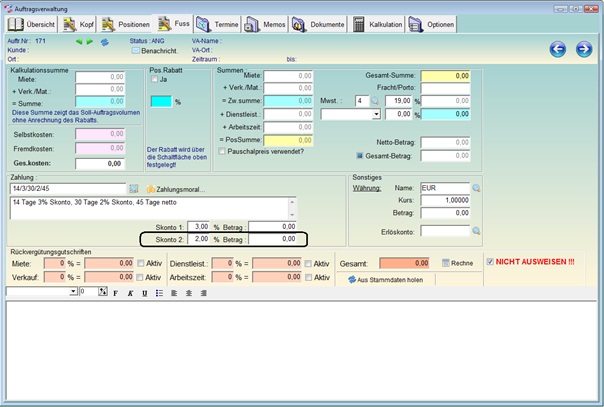Go to the next order using right arrow
The width and height of the screenshot is (604, 407).
tap(583, 49)
